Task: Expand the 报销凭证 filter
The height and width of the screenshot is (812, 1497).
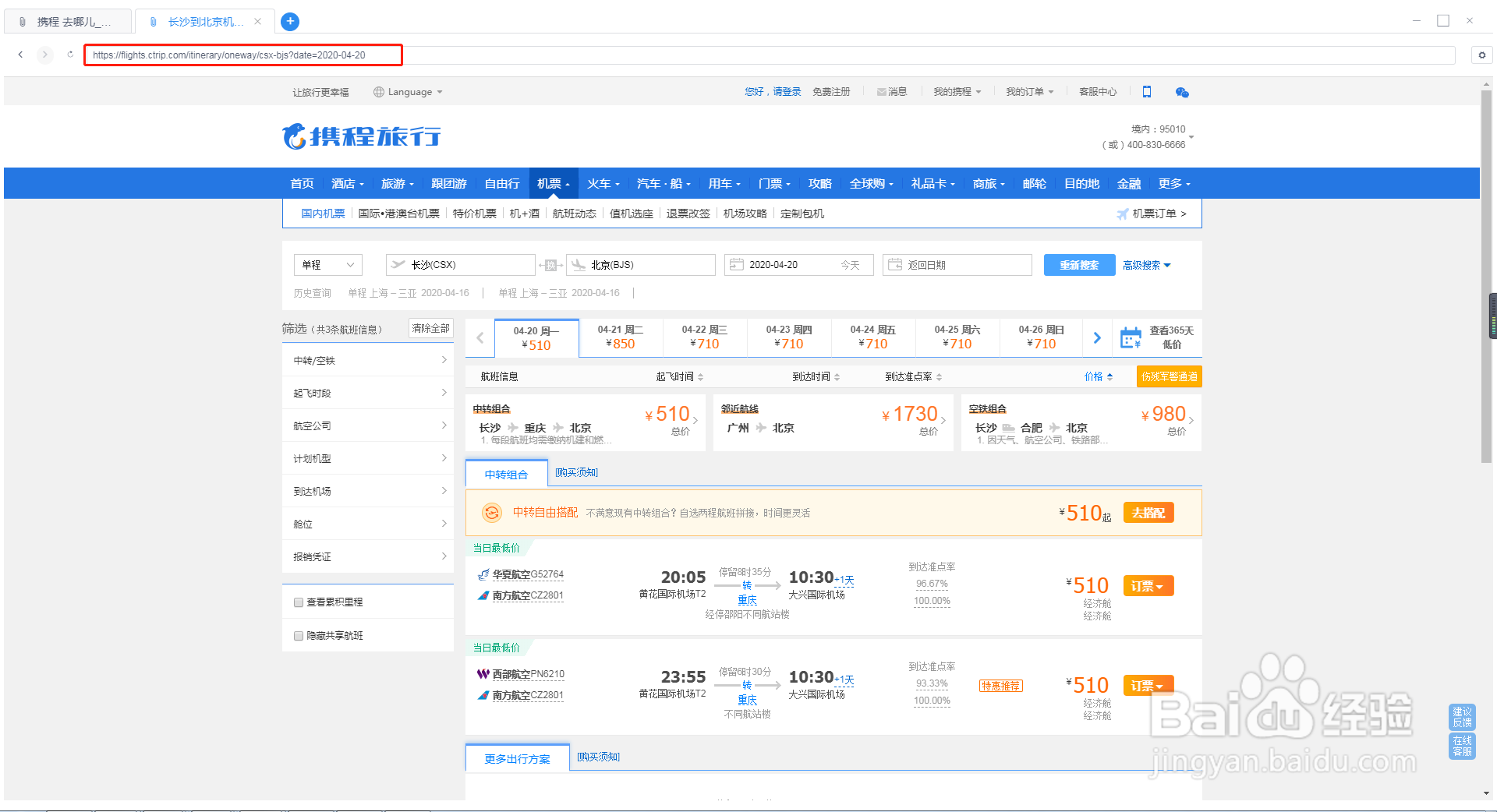Action: coord(368,556)
